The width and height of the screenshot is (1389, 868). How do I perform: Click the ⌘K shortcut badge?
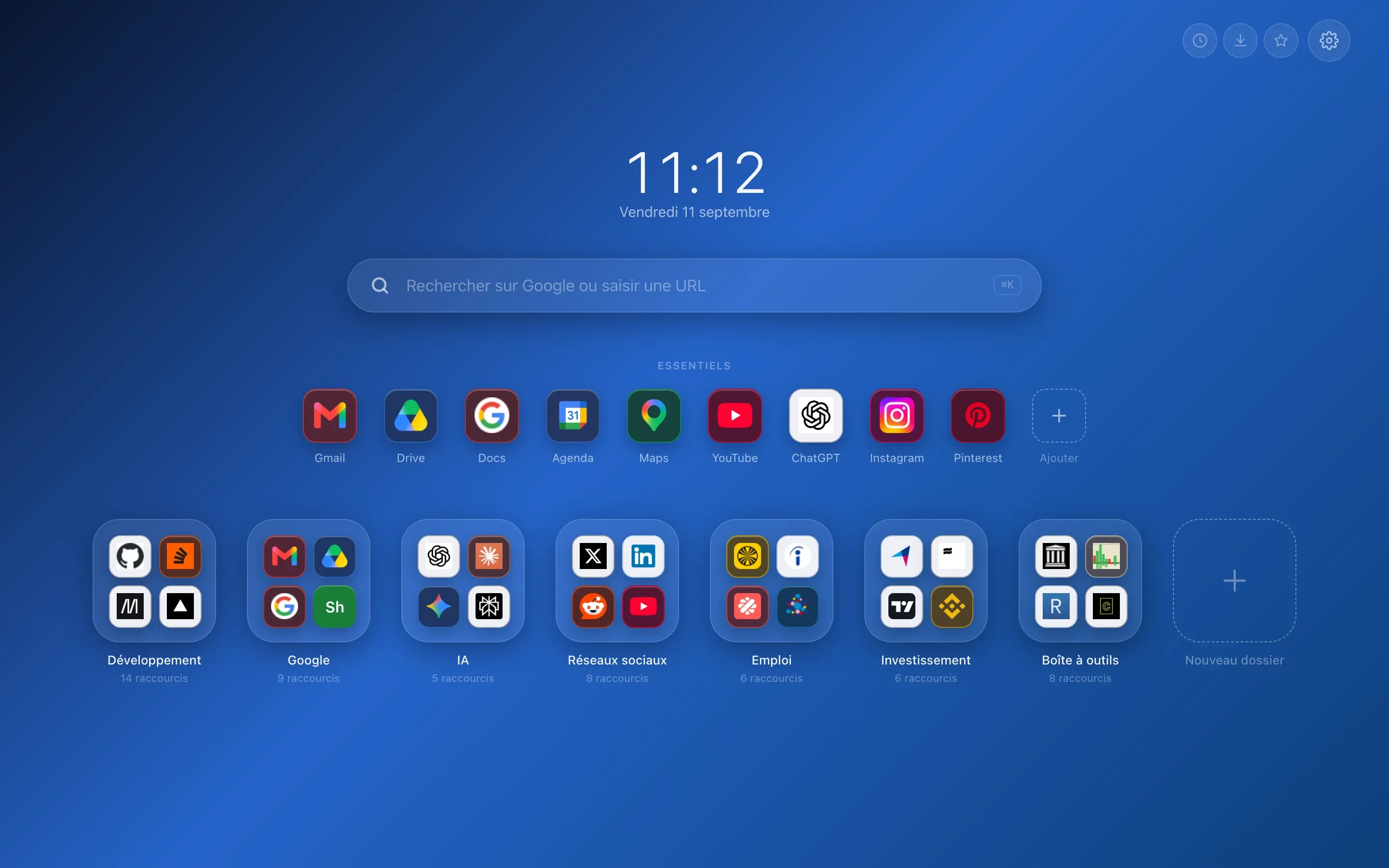1008,285
